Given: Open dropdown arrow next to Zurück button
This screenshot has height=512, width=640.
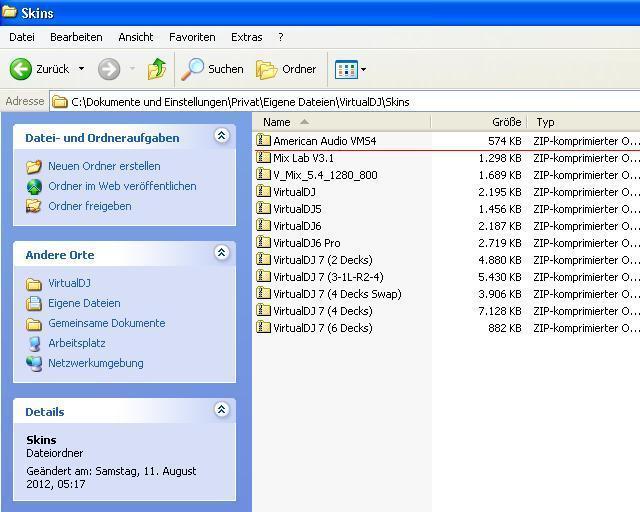Looking at the screenshot, I should (81, 69).
